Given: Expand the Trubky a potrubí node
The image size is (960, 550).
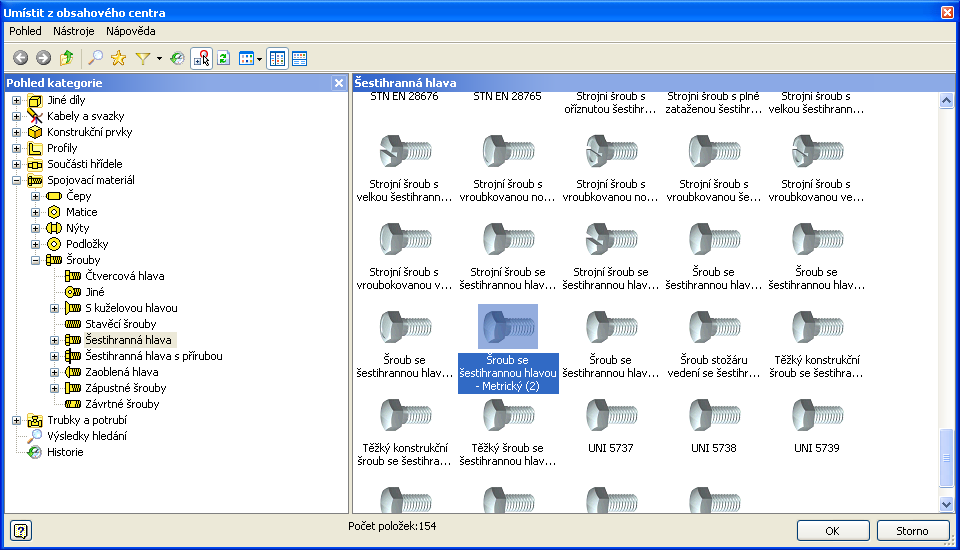Looking at the screenshot, I should [x=16, y=420].
